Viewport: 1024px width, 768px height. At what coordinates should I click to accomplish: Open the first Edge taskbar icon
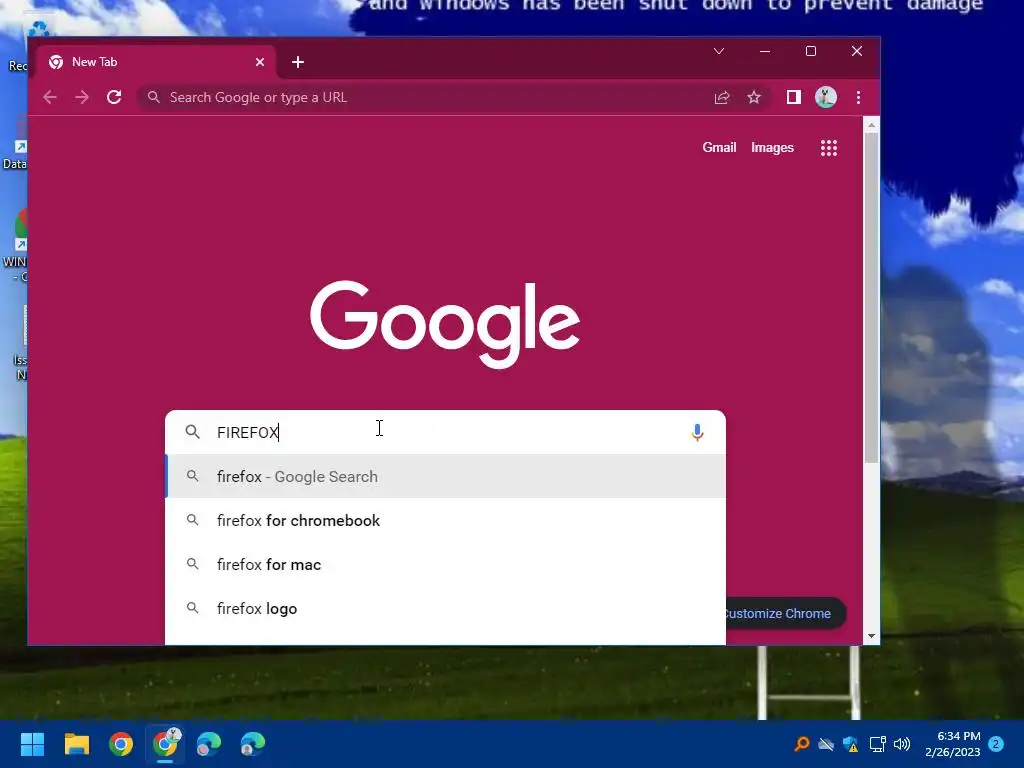pyautogui.click(x=209, y=744)
